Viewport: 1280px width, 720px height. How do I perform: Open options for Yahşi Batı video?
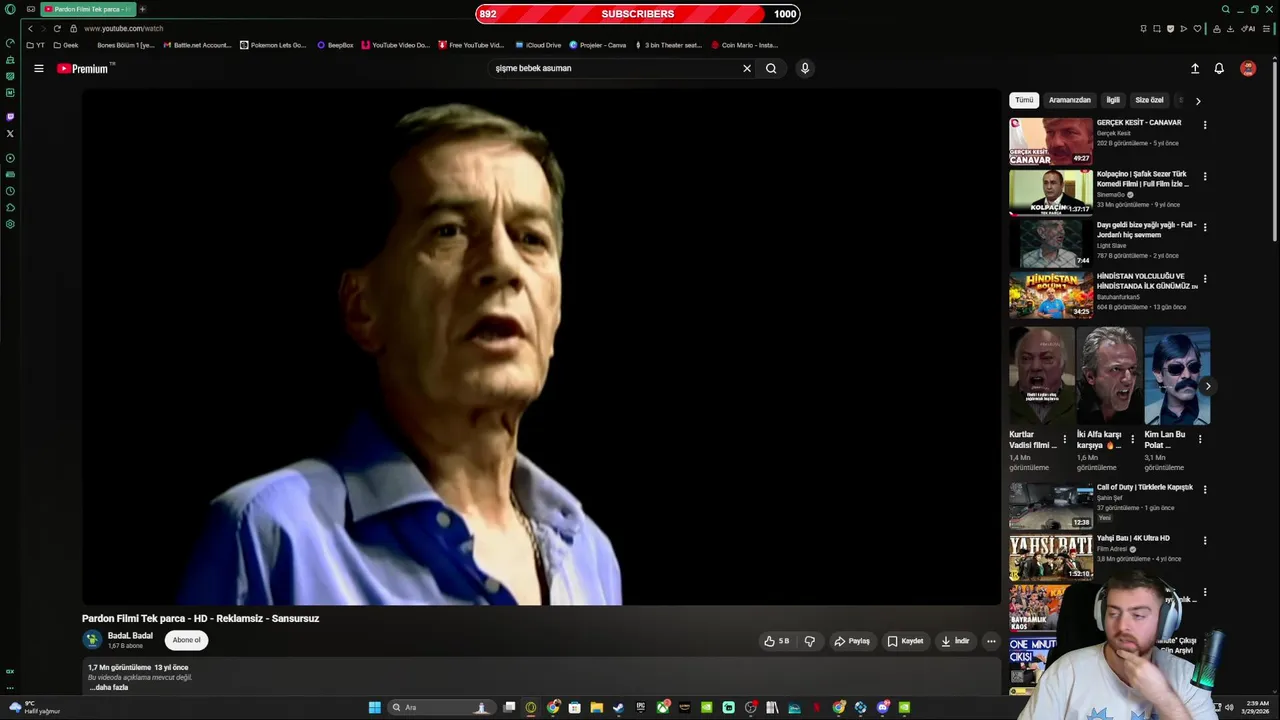[x=1205, y=540]
